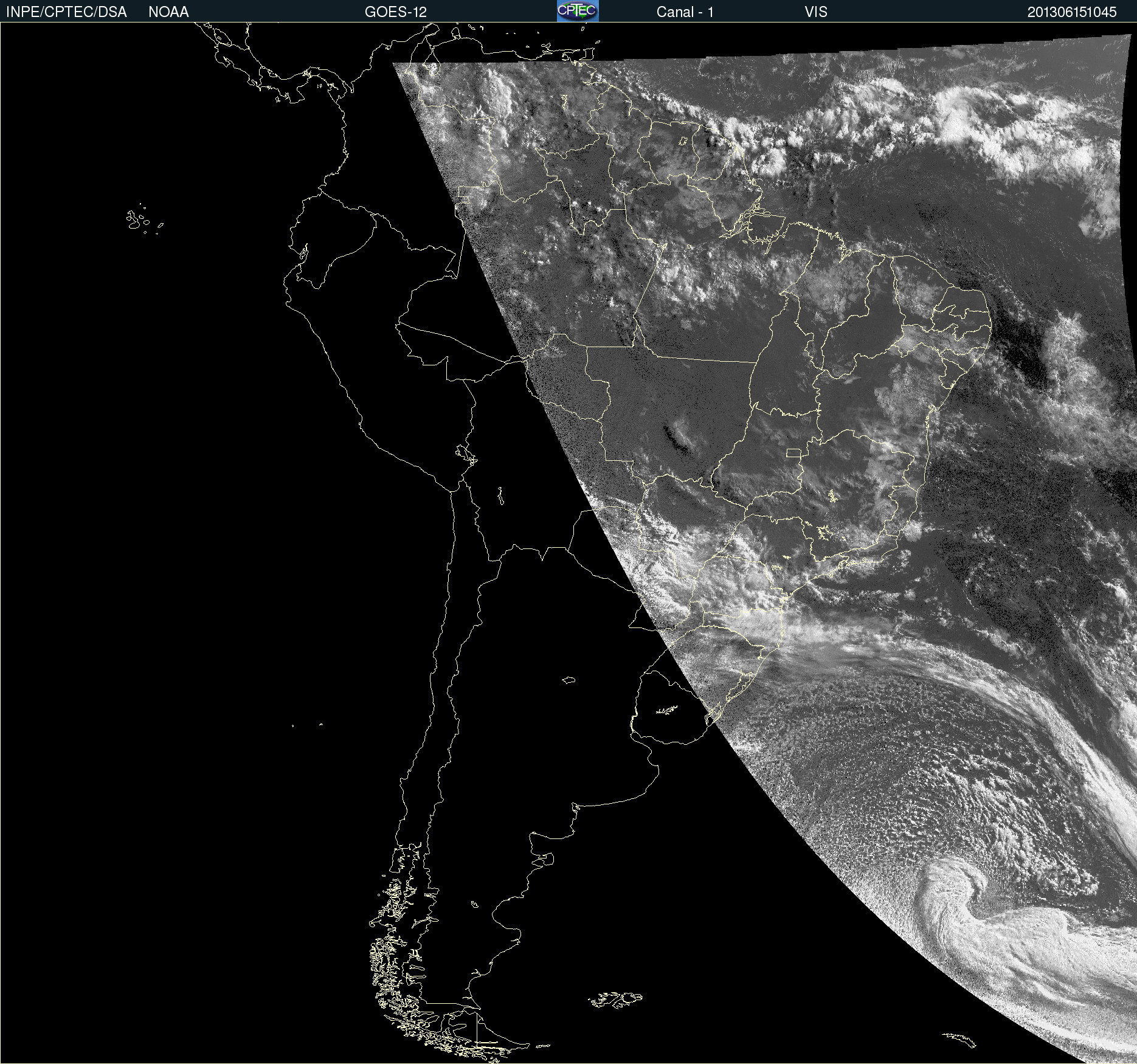
Task: Click the GOES-12 satellite label
Action: coord(396,12)
